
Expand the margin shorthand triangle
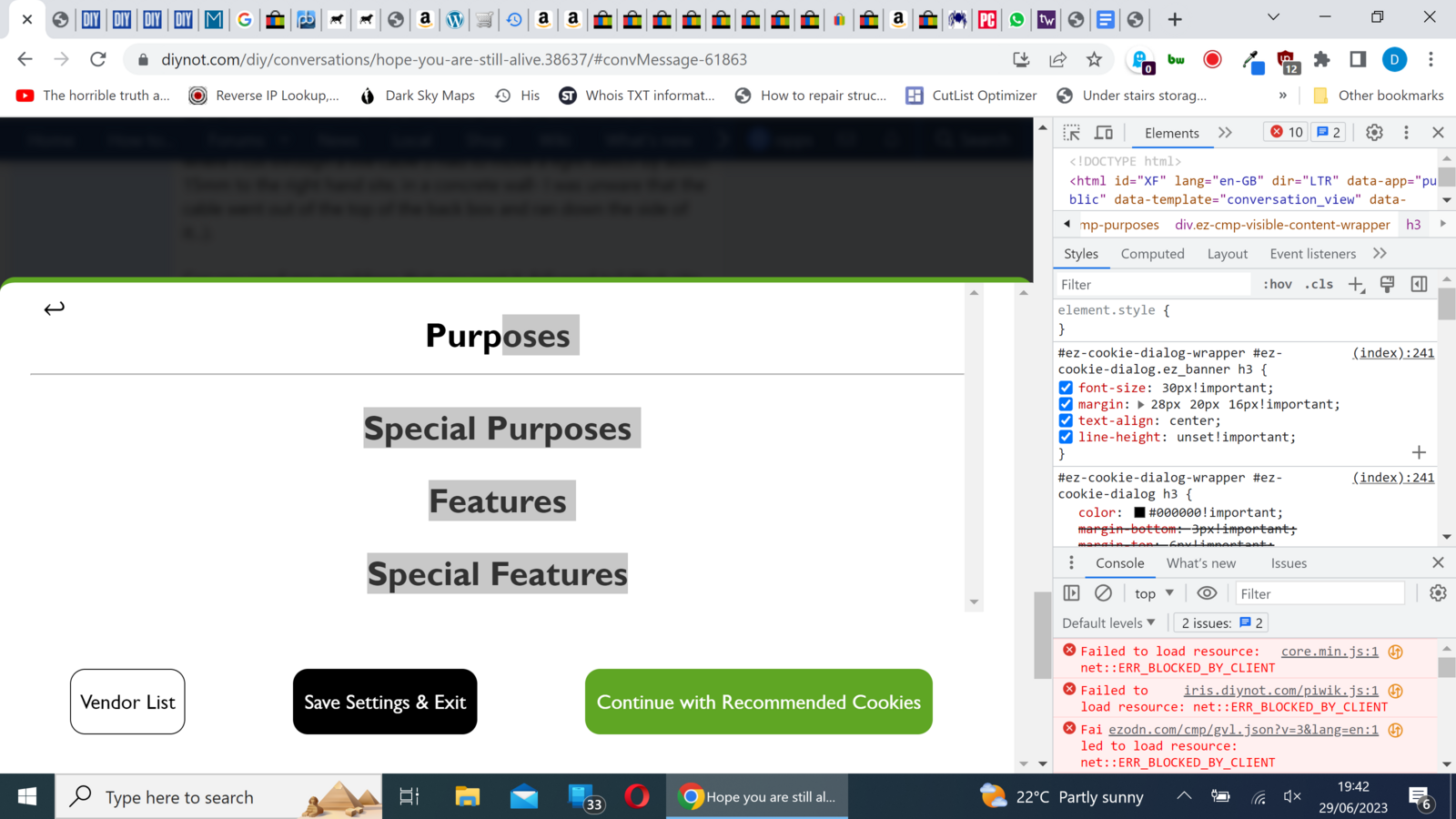tap(1141, 405)
